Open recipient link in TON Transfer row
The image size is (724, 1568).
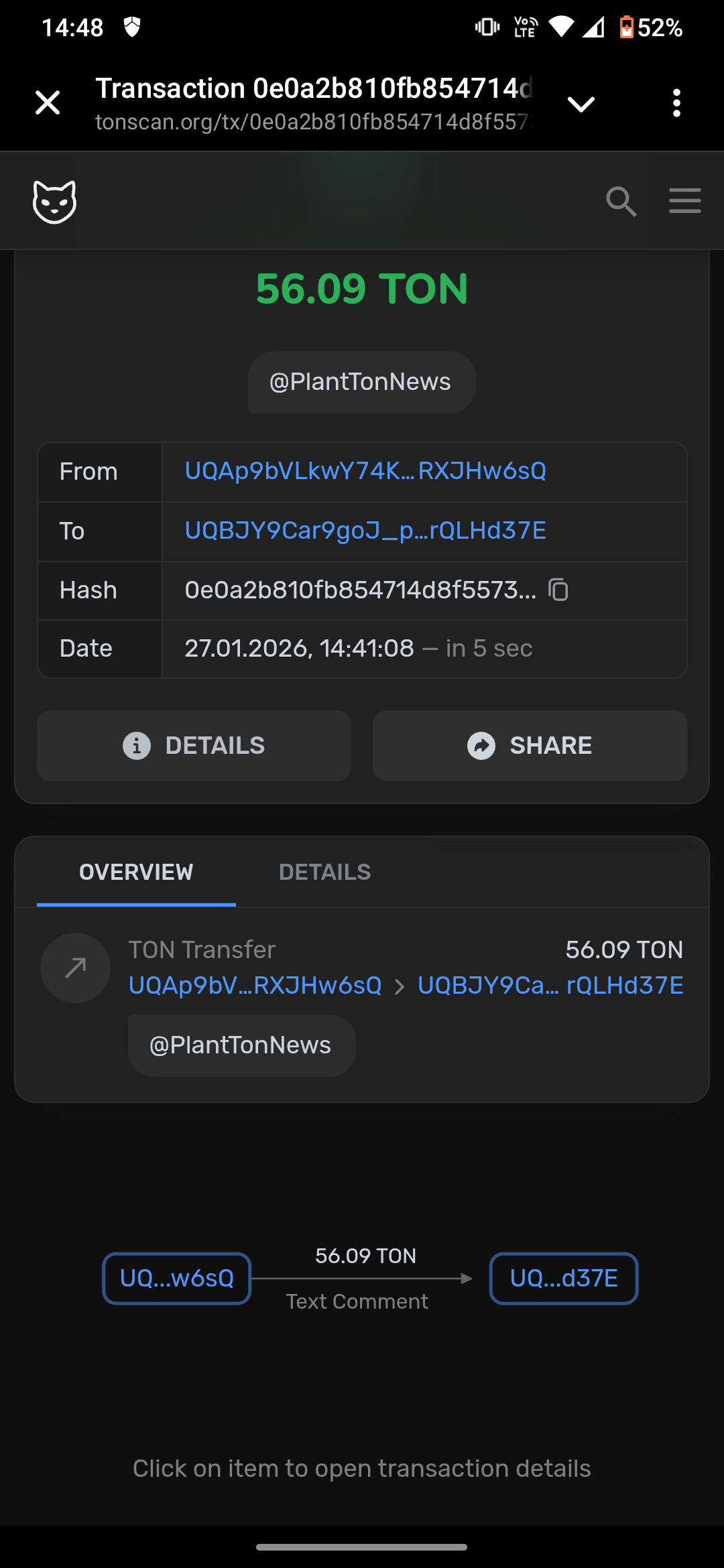[x=550, y=985]
